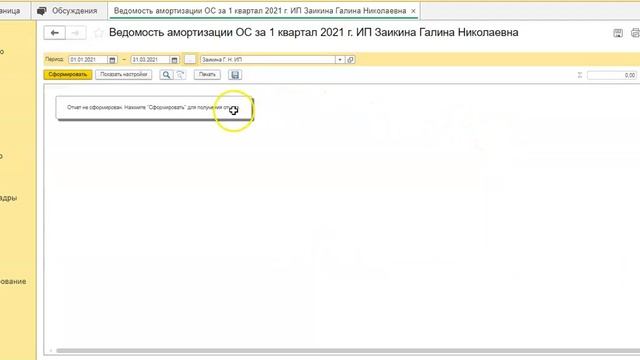Add report to favorites star

[x=98, y=33]
